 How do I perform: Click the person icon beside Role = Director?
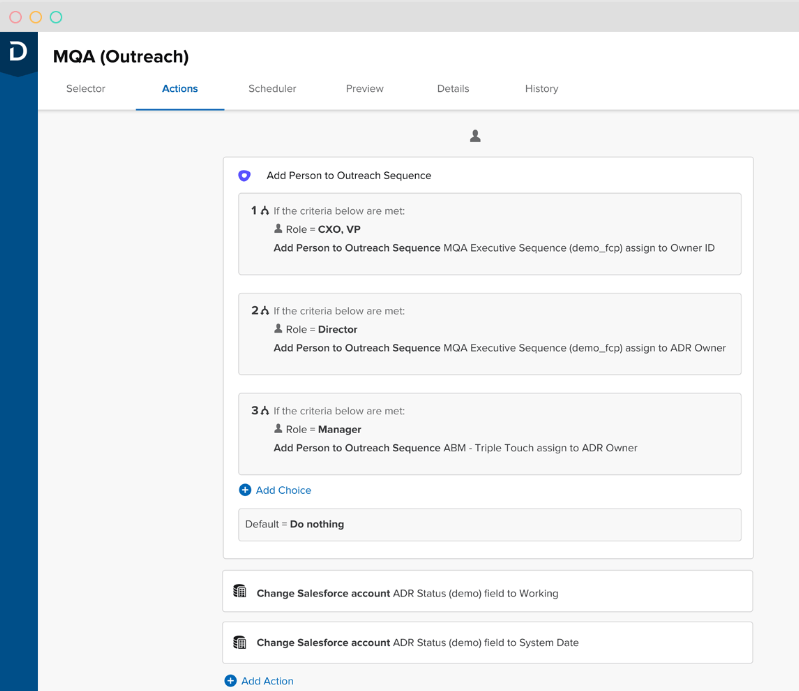278,329
